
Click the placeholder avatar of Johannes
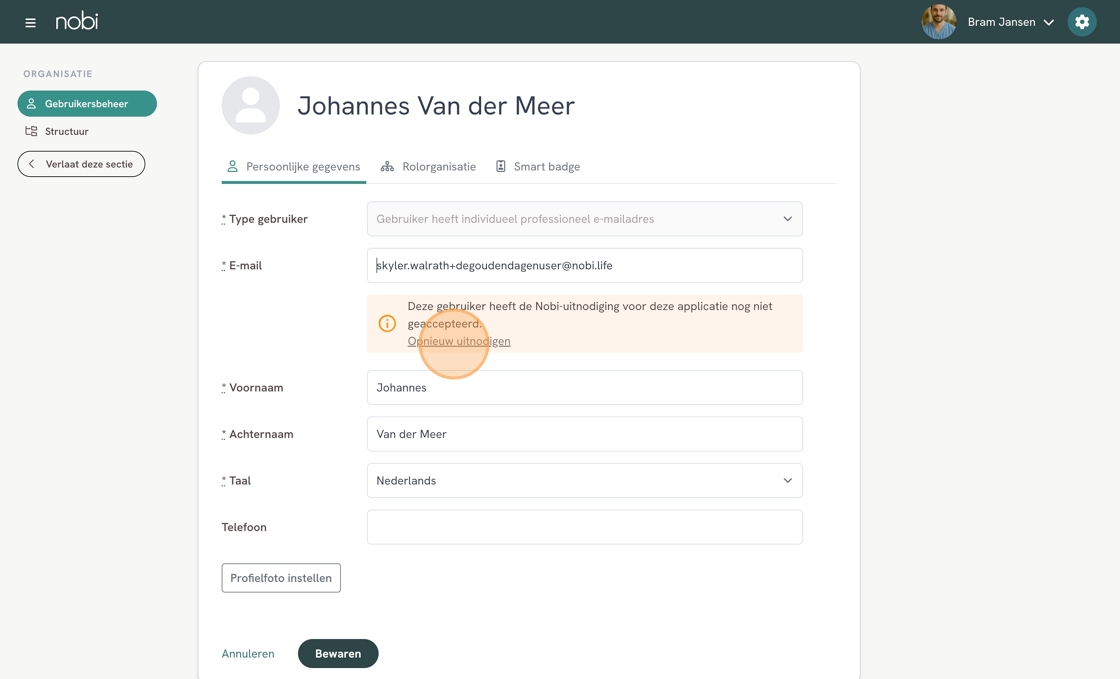[x=250, y=105]
